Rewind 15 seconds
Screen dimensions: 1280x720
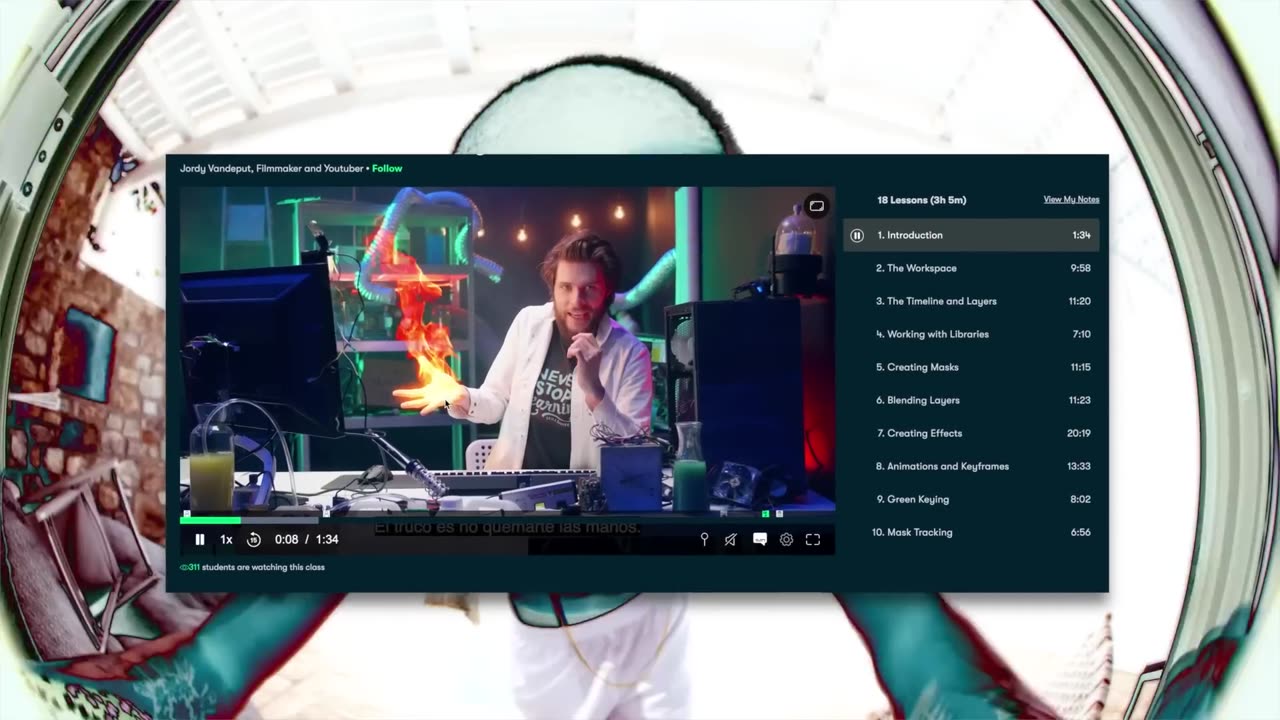[x=254, y=539]
